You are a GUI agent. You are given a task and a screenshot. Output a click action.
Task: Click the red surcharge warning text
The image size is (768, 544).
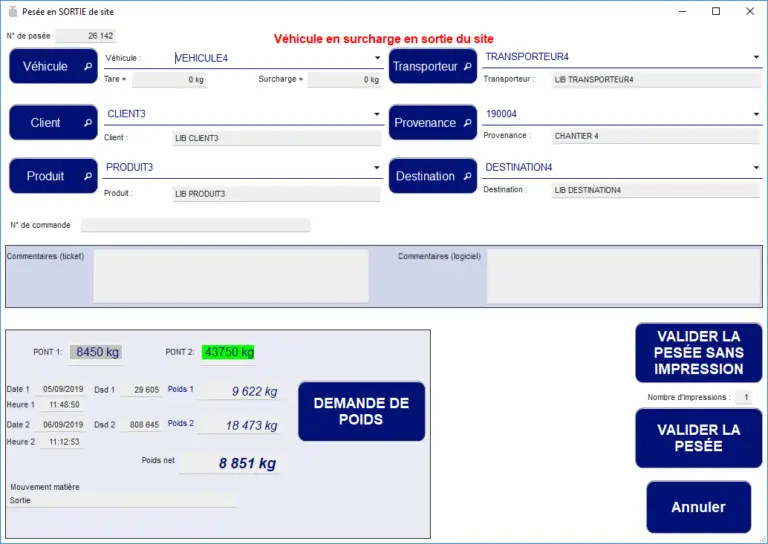click(x=384, y=39)
